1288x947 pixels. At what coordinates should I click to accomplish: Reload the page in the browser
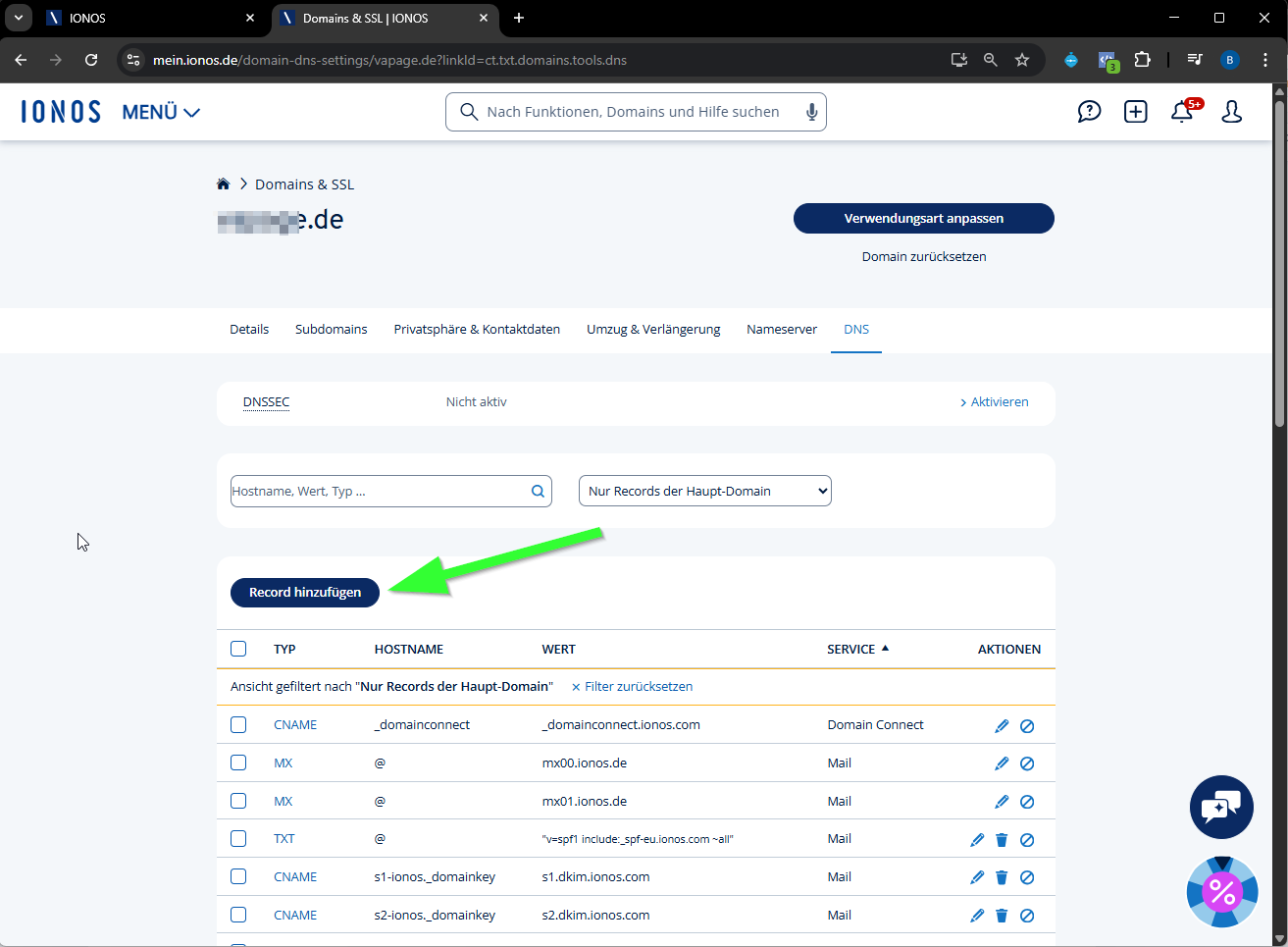[x=91, y=60]
